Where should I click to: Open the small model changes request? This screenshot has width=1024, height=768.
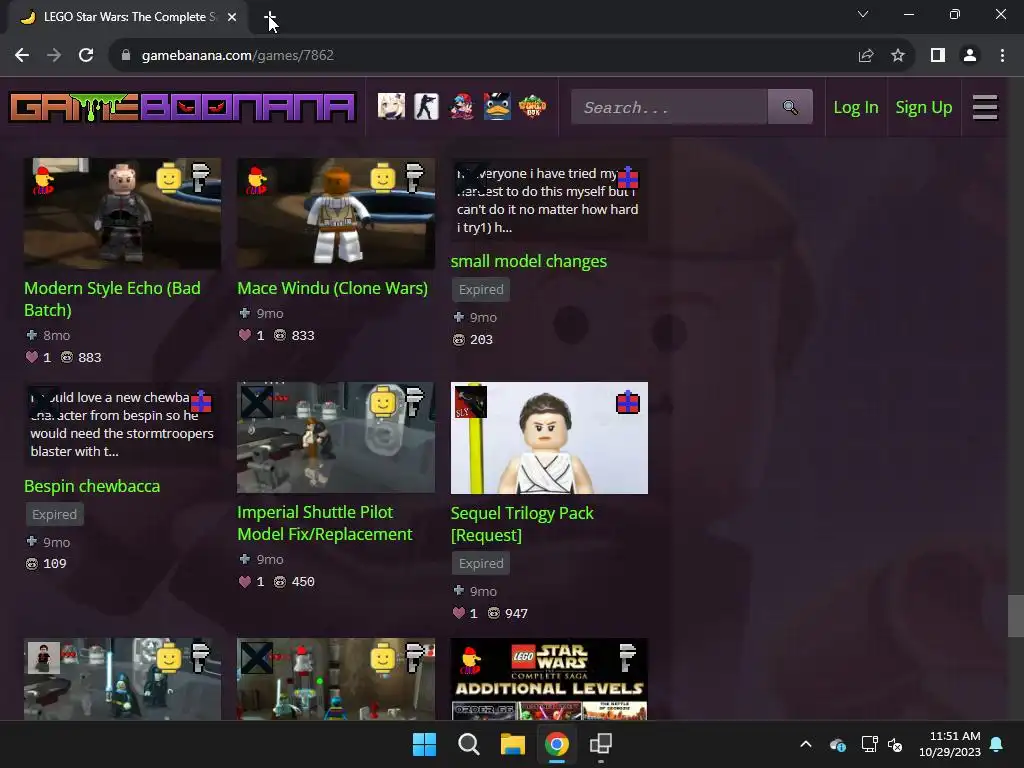528,261
